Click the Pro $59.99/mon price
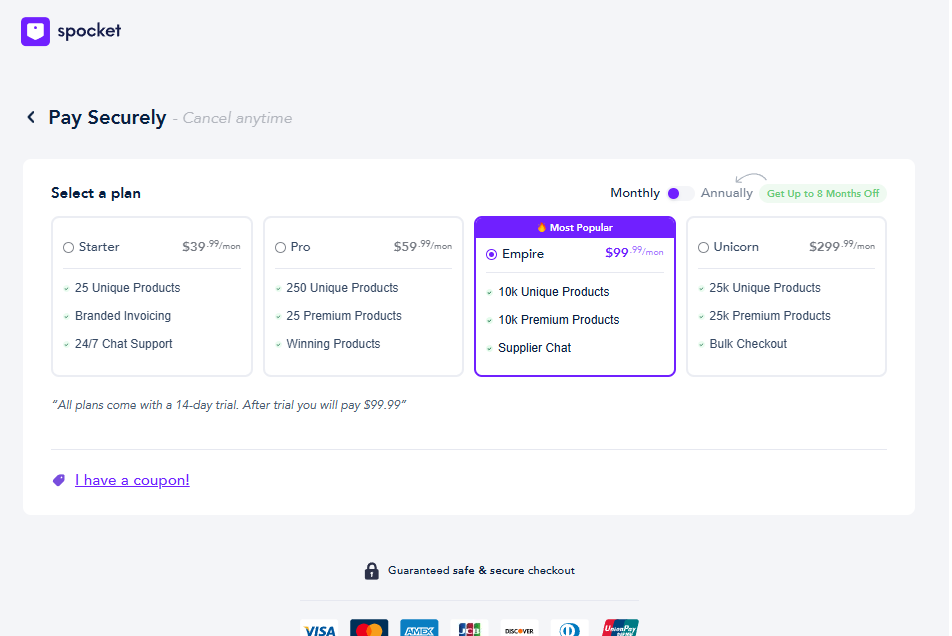 click(x=423, y=246)
